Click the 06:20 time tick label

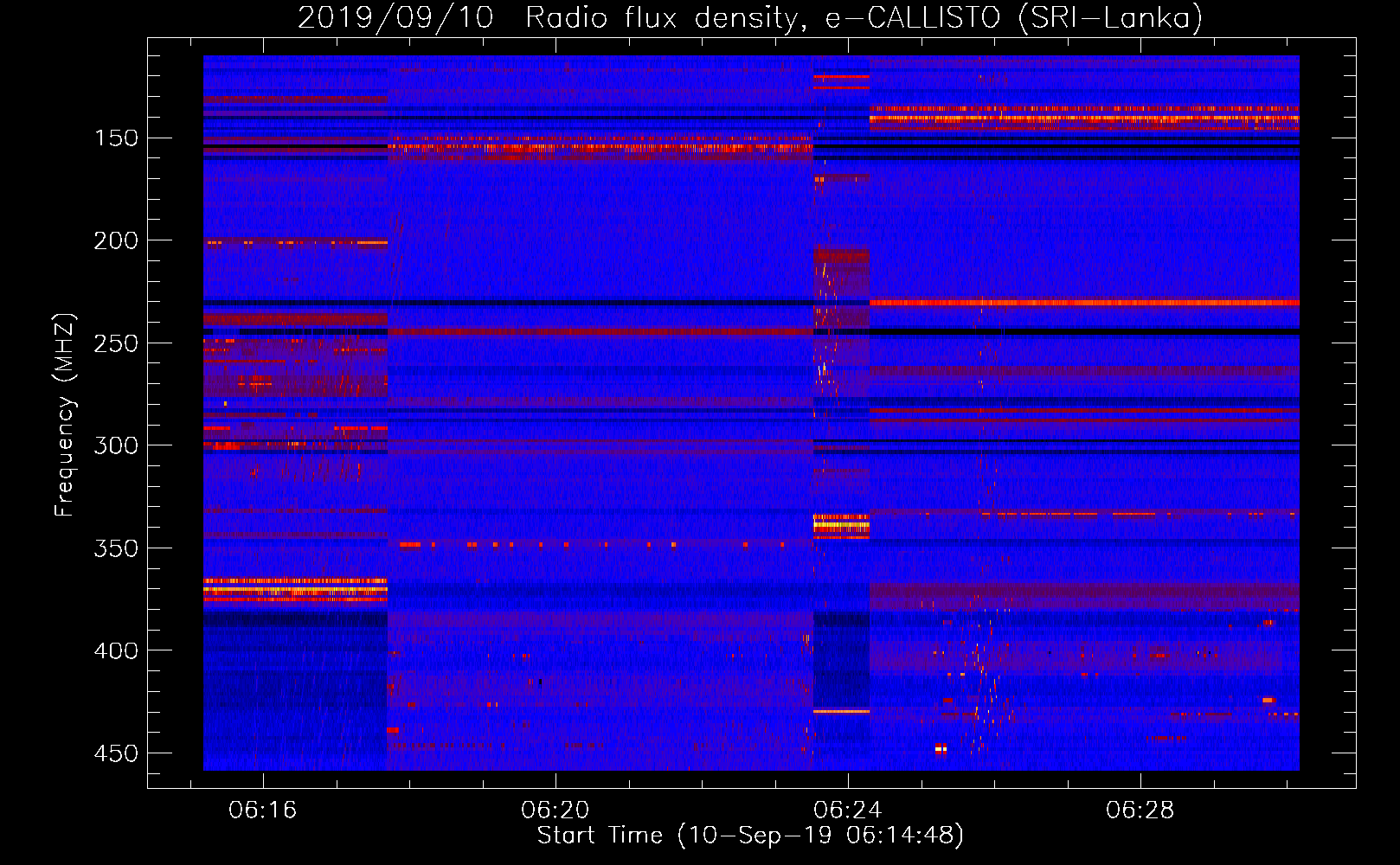(555, 810)
